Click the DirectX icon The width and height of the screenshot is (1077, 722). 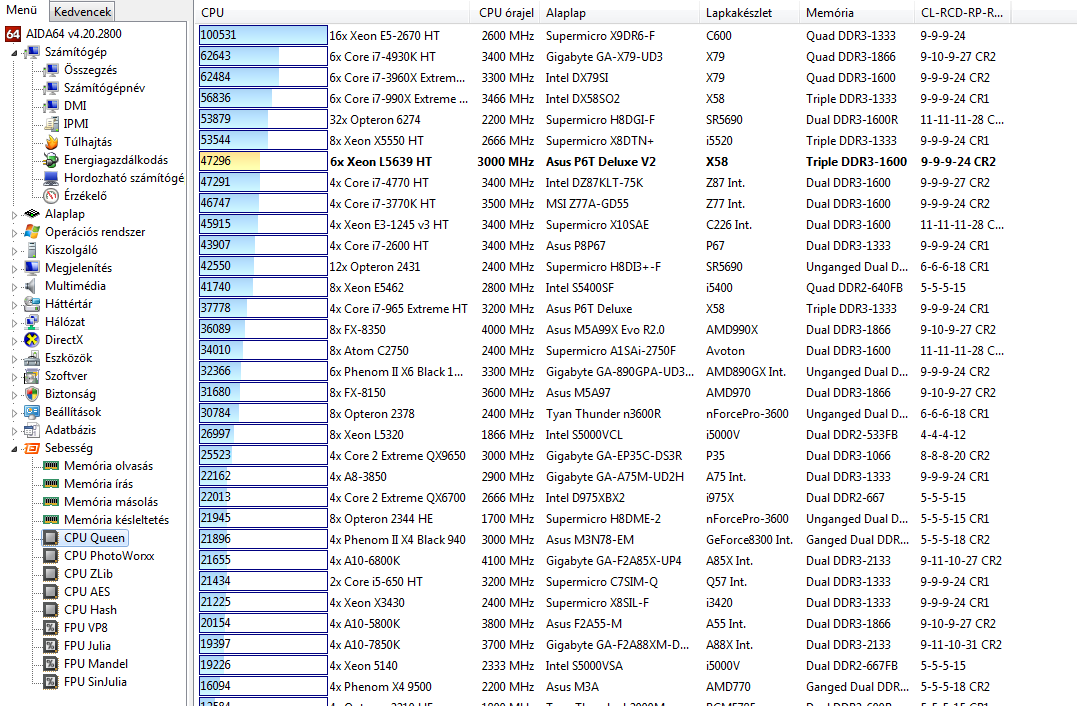pos(32,340)
